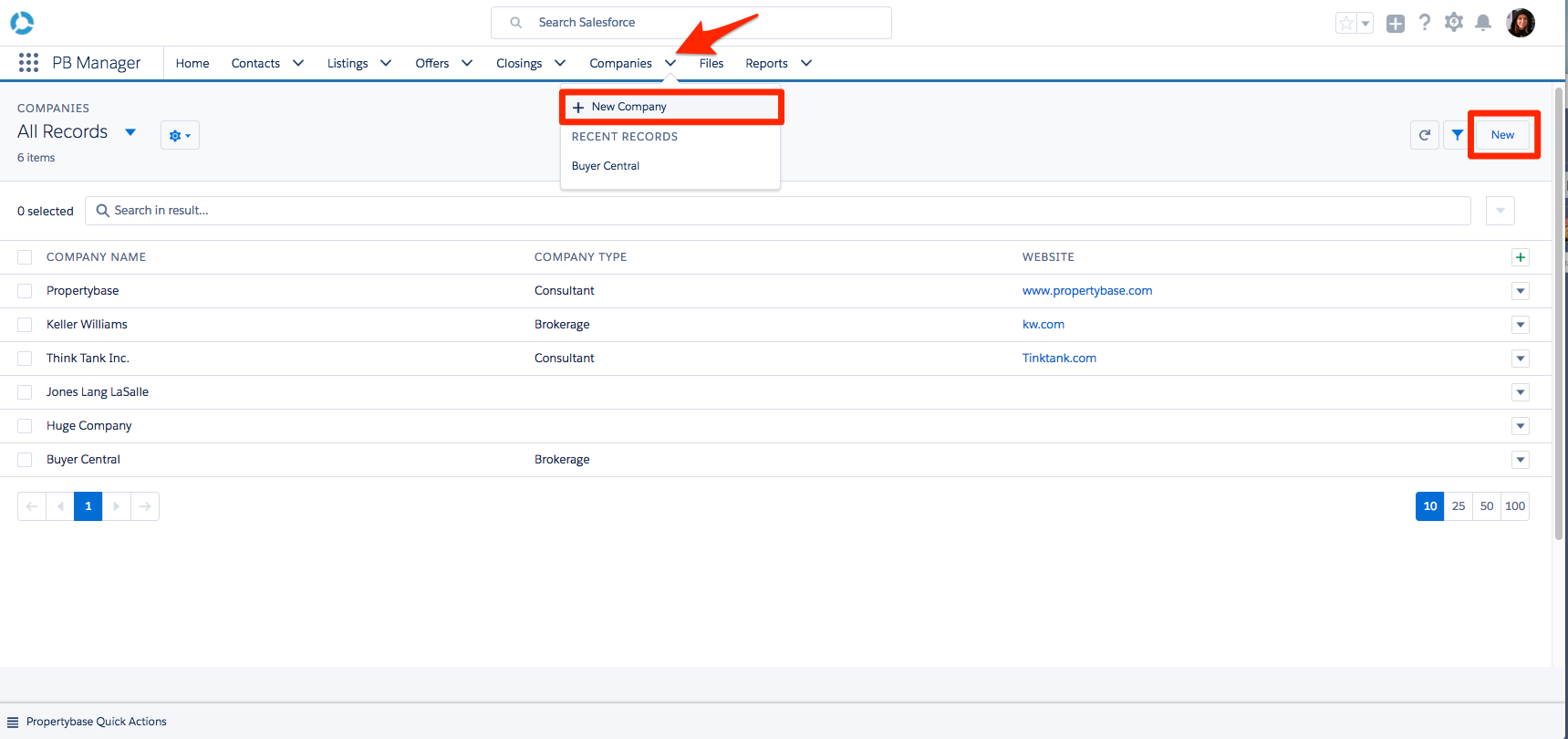Open the global actions plus icon
The width and height of the screenshot is (1568, 739).
[x=1396, y=24]
